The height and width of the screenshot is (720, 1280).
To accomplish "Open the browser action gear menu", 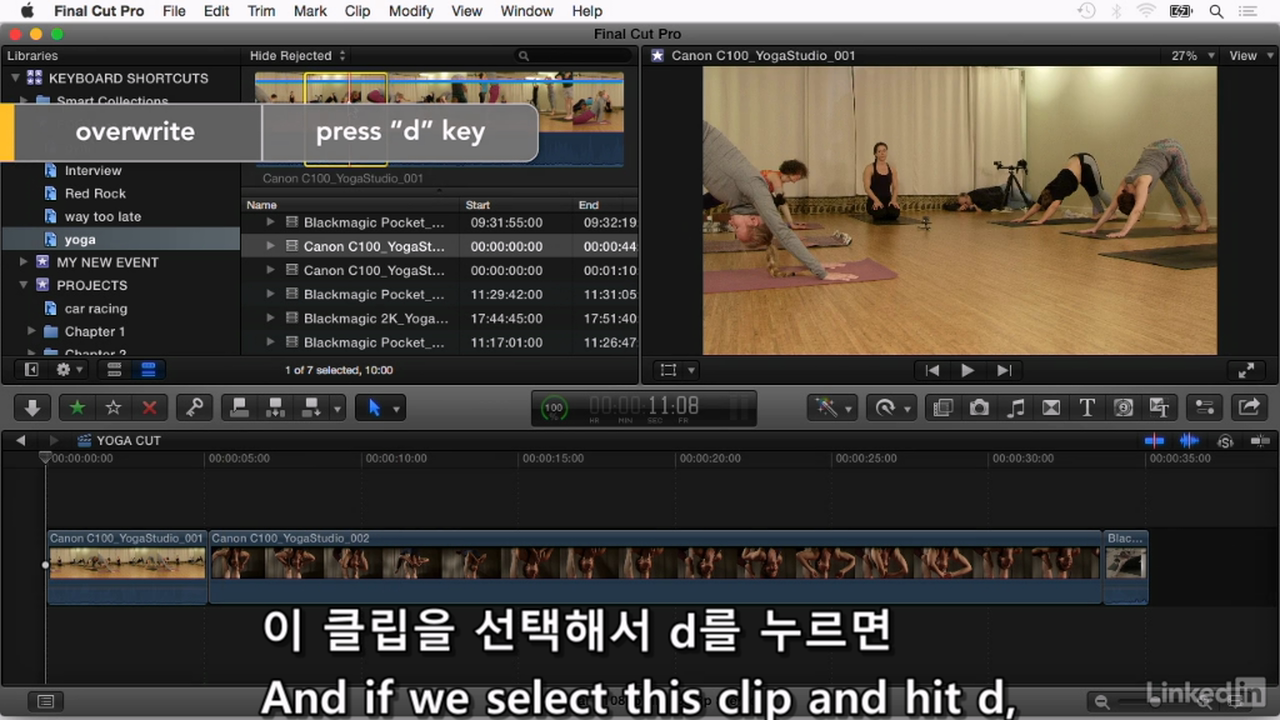I will click(69, 370).
